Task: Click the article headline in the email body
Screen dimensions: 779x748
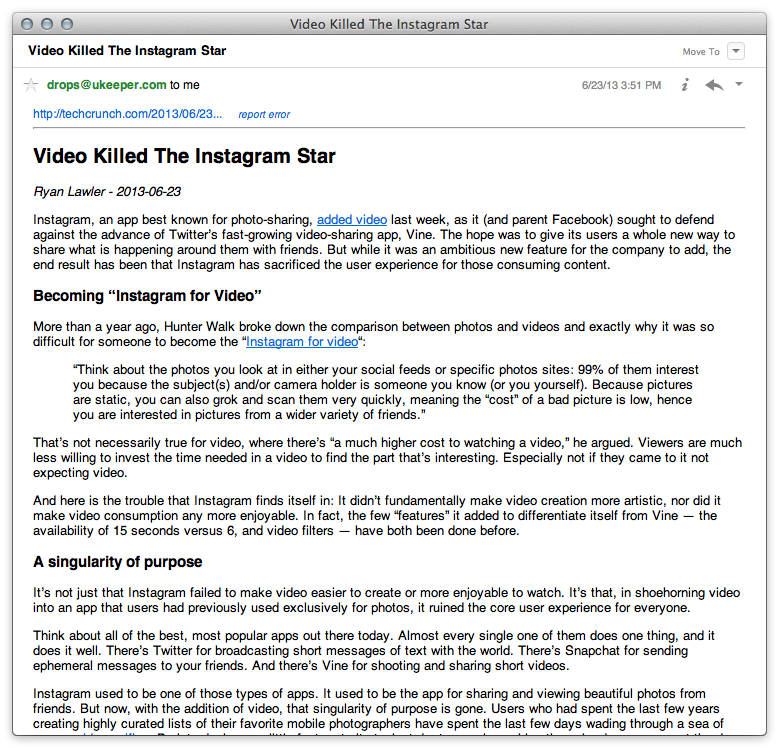Action: pos(184,156)
